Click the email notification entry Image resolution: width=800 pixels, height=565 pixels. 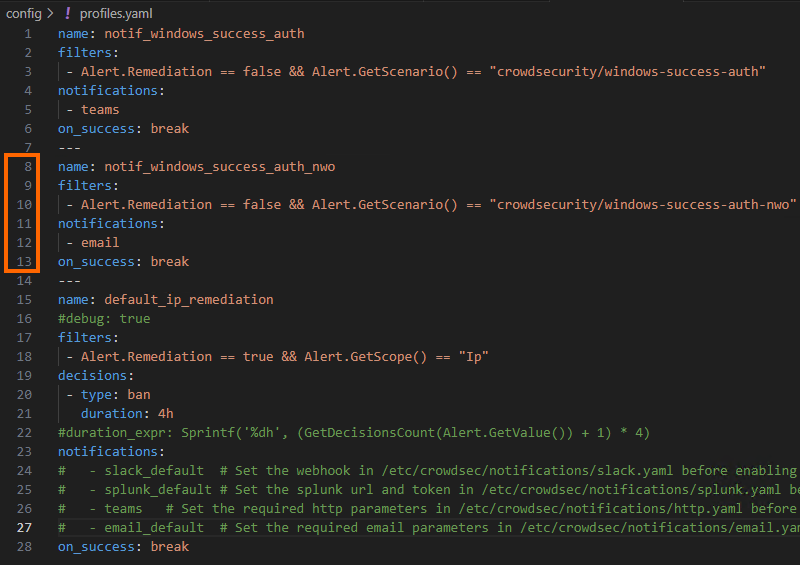pyautogui.click(x=100, y=242)
